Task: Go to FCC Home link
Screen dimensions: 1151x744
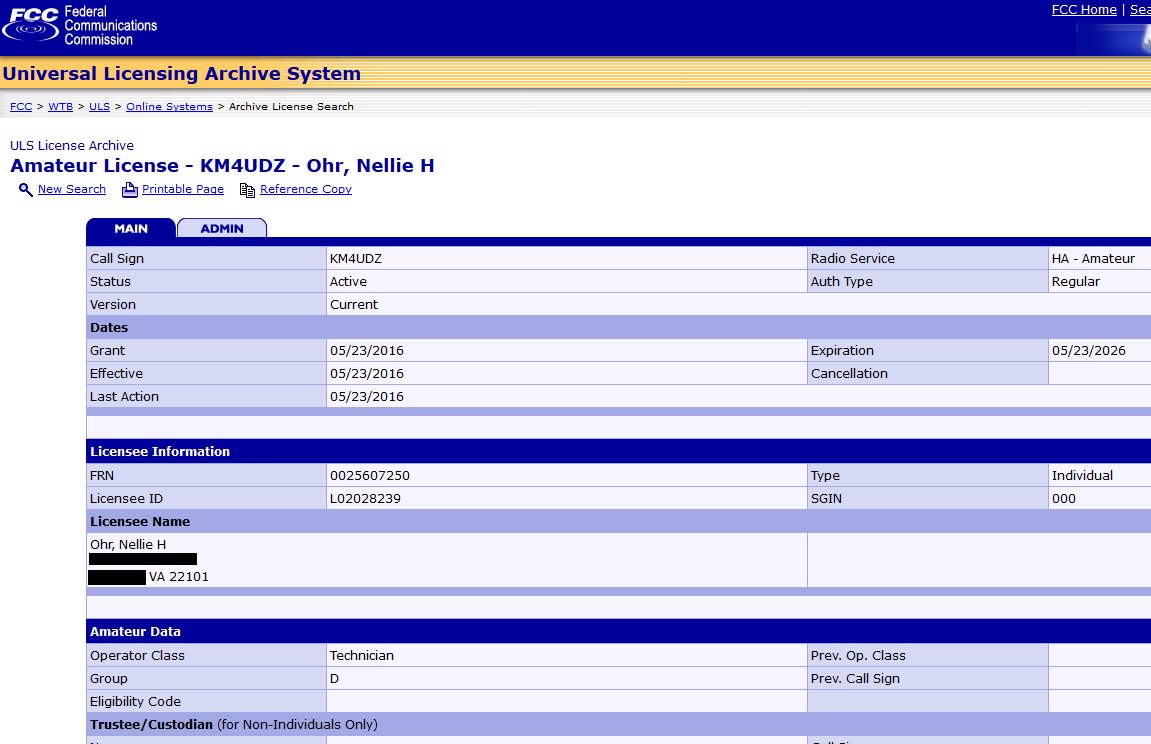Action: (x=1083, y=10)
